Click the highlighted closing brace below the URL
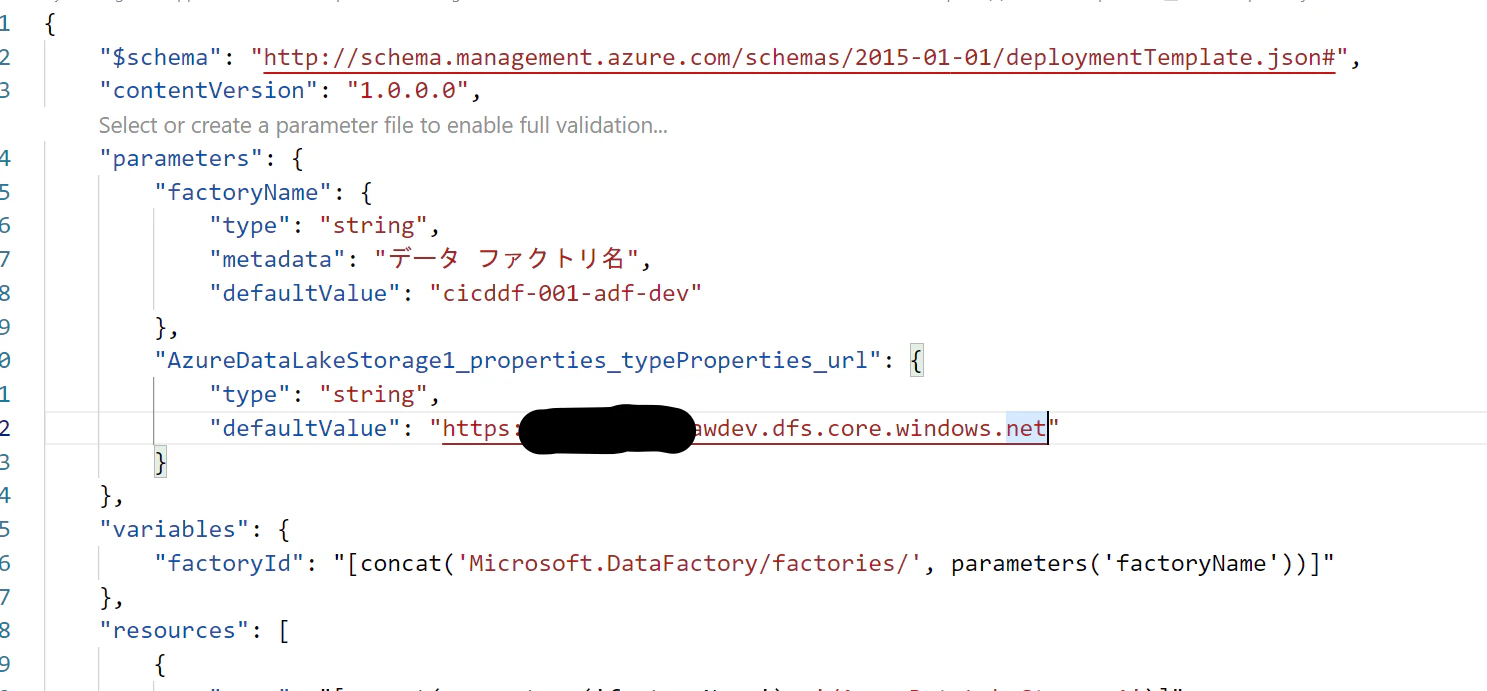This screenshot has height=691, width=1487. click(x=161, y=462)
